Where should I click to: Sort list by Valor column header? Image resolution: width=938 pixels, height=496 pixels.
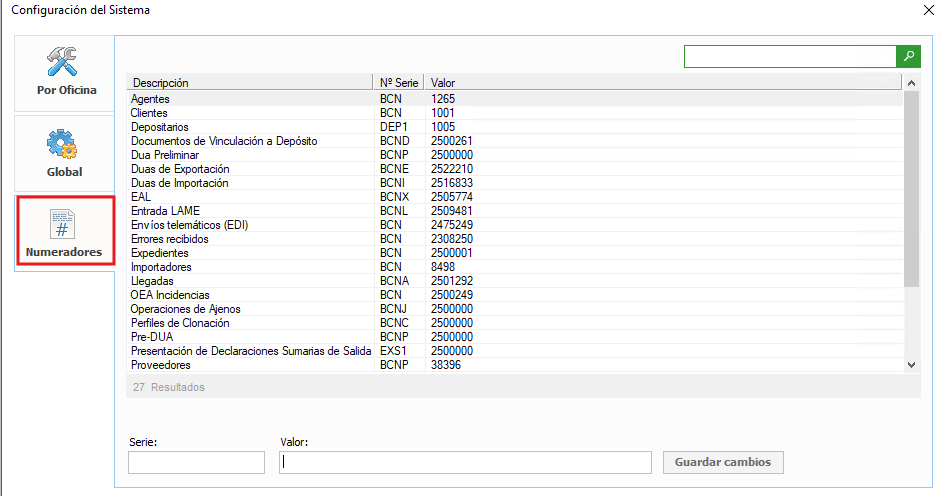click(660, 83)
